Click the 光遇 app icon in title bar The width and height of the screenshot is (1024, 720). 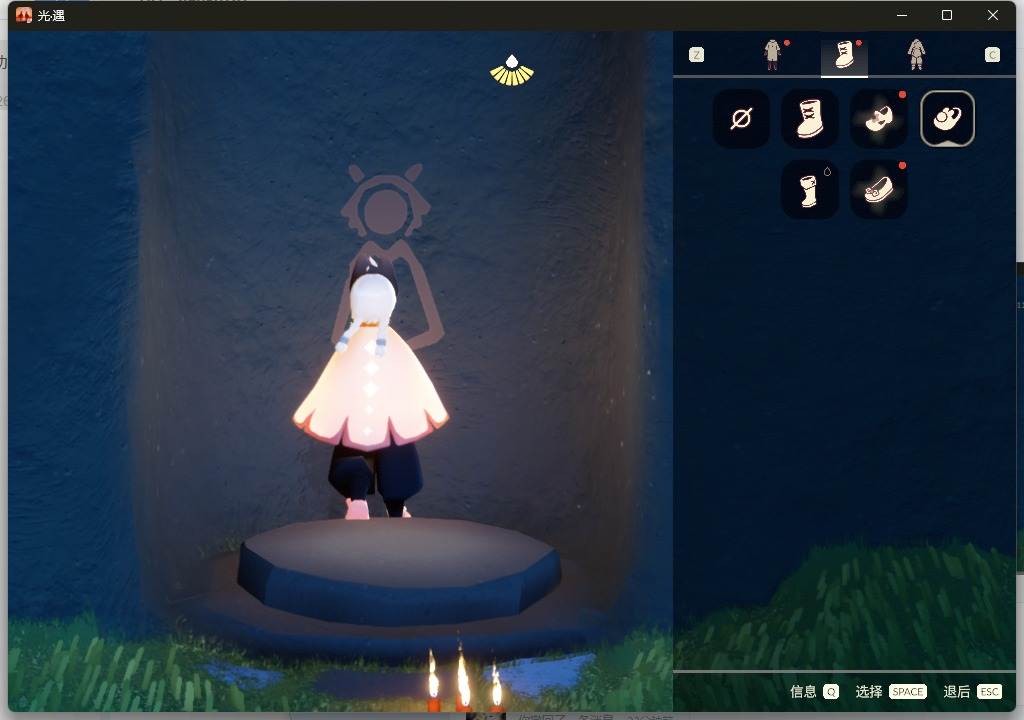tap(24, 15)
